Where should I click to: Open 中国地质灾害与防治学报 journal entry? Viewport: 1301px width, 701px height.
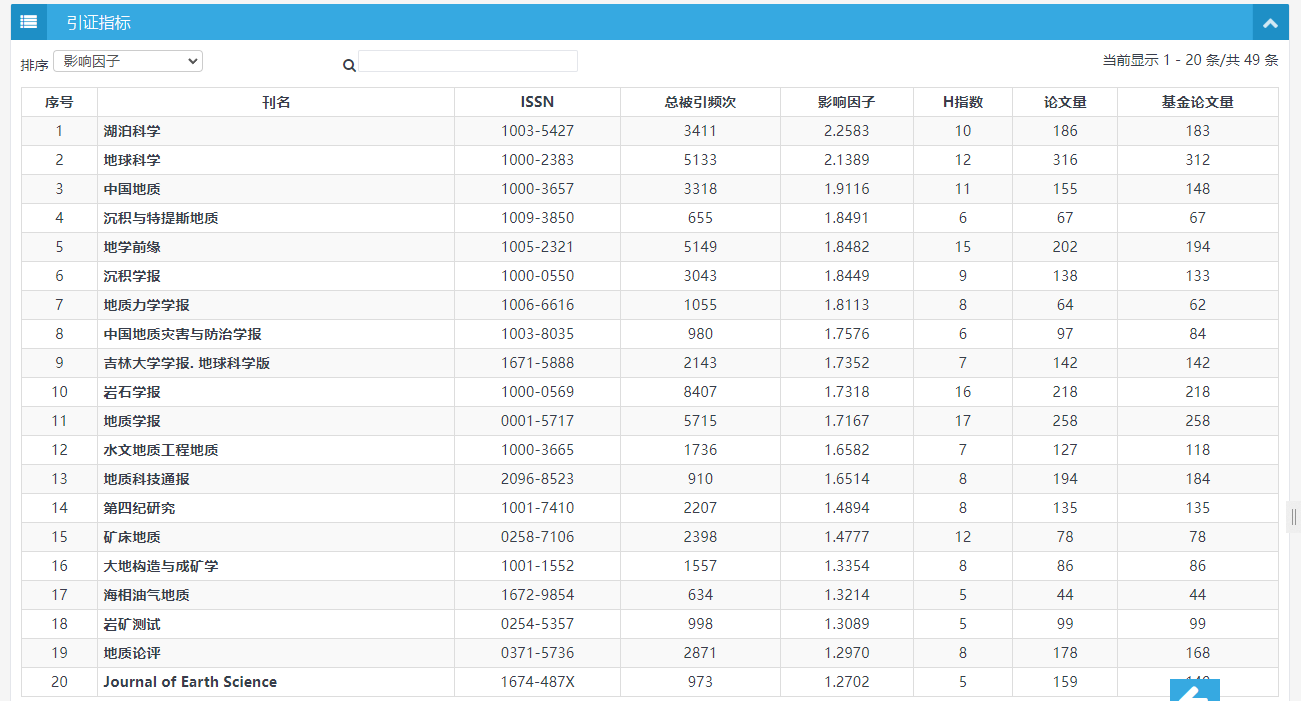[x=182, y=334]
